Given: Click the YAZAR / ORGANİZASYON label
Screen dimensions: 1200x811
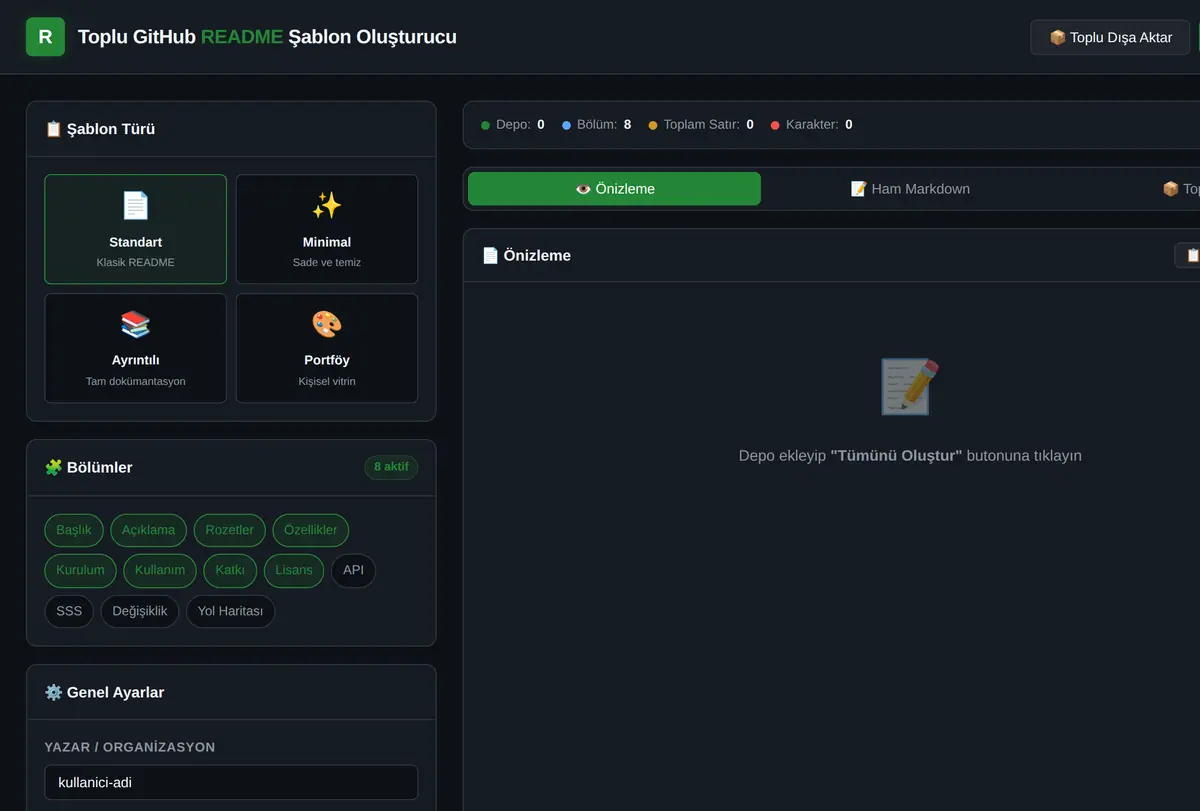Looking at the screenshot, I should [130, 747].
